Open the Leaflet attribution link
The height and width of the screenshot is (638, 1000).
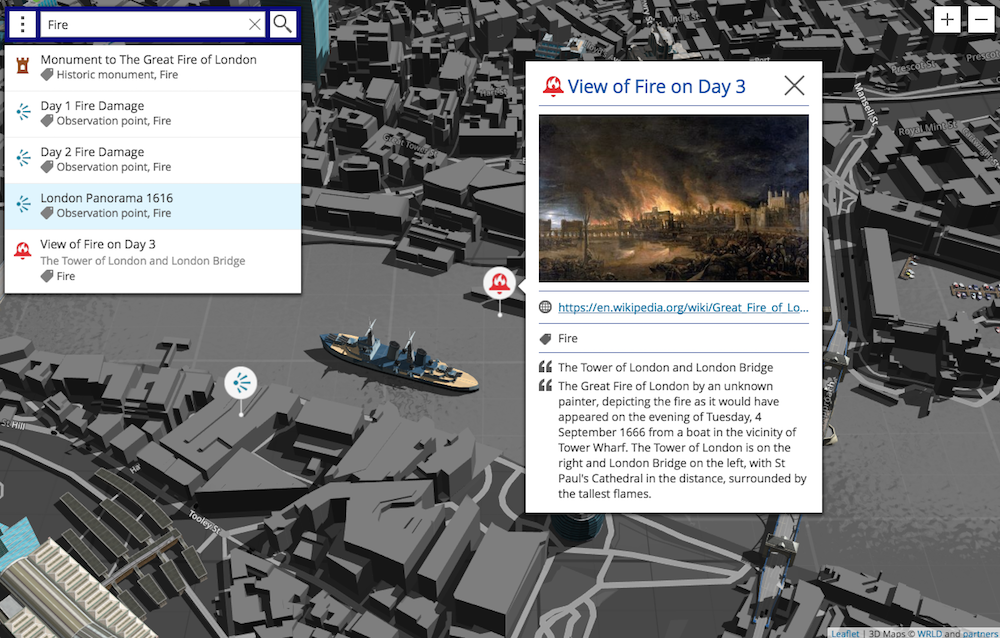tap(845, 634)
